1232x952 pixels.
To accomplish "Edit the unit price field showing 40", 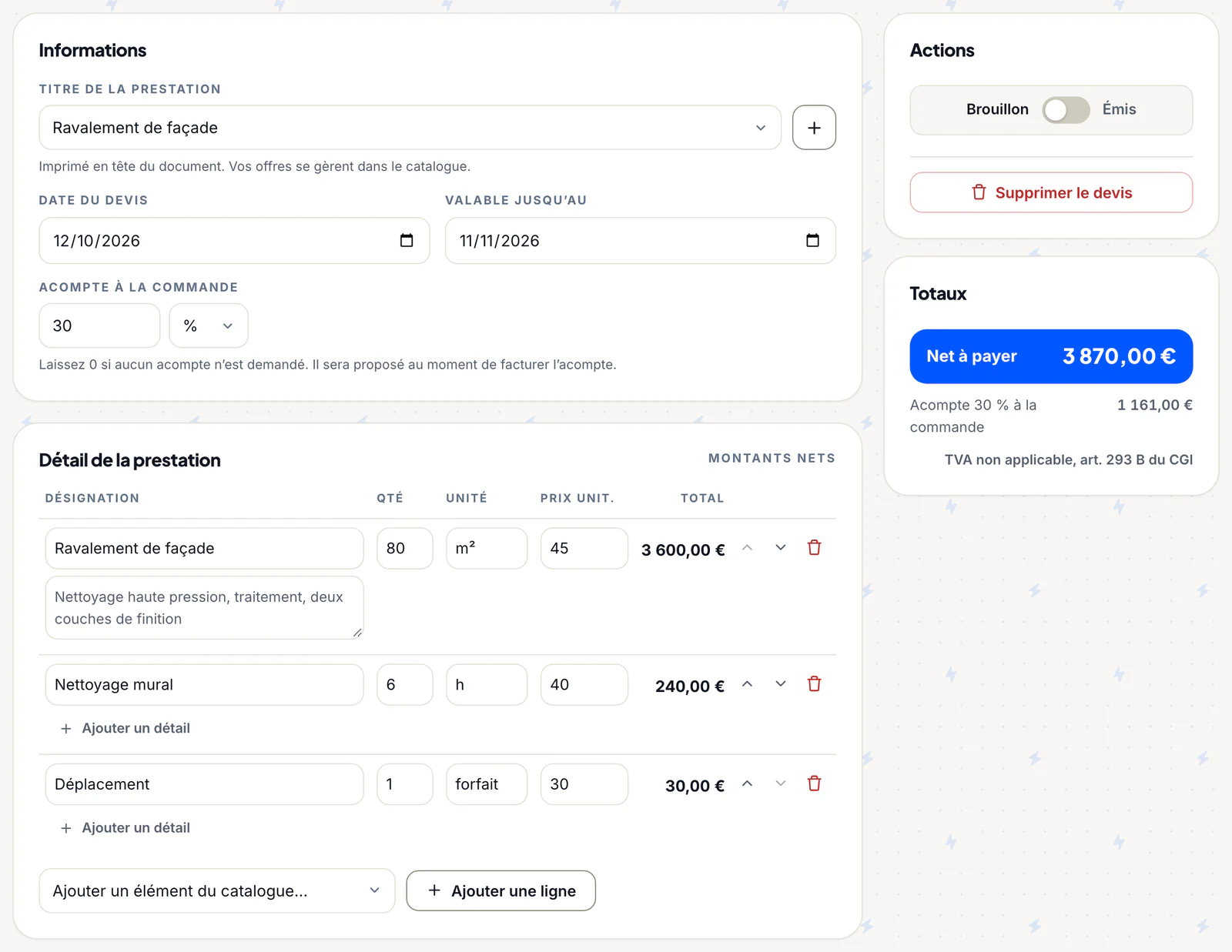I will (584, 684).
